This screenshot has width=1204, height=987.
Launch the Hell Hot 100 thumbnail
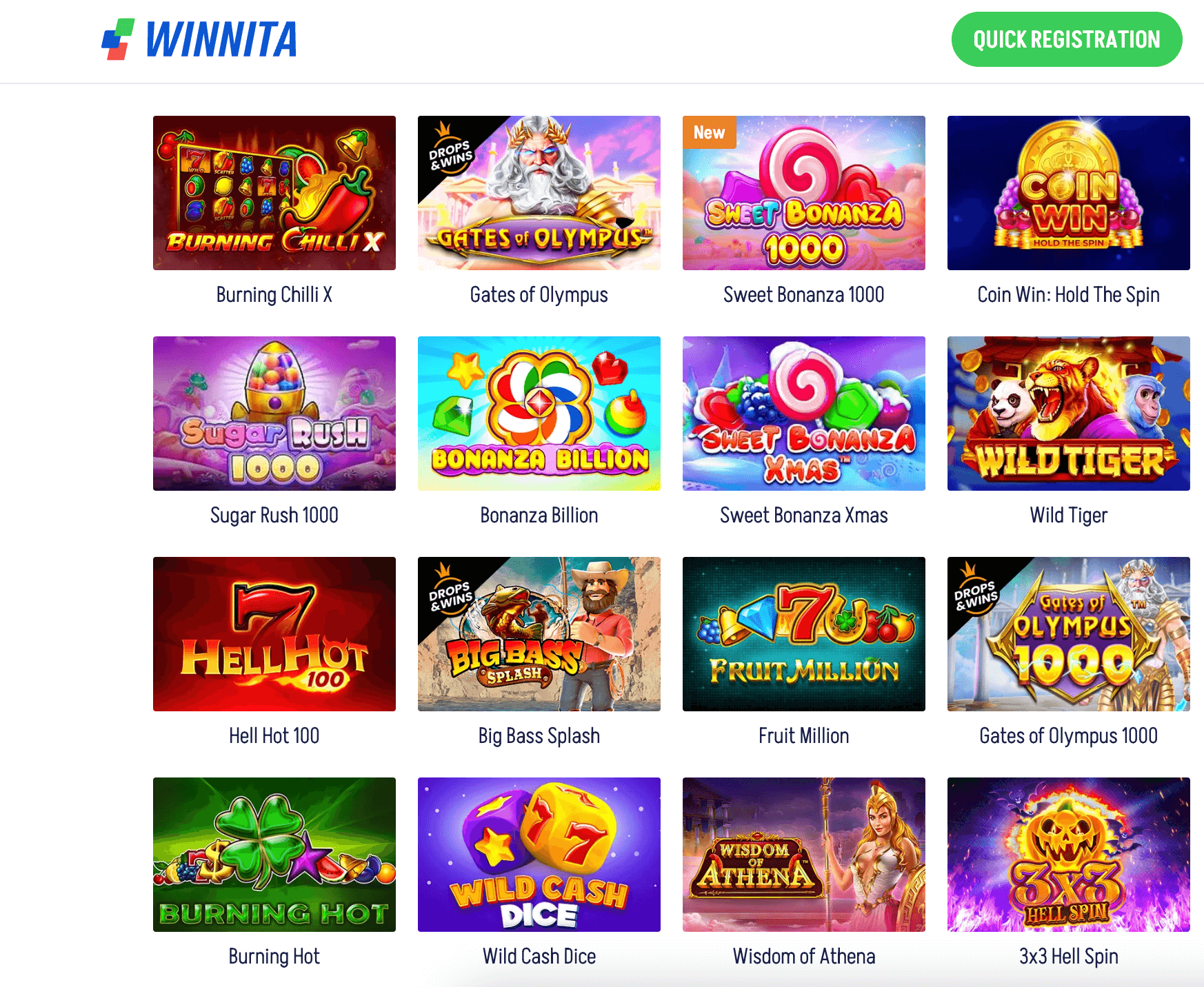[274, 634]
